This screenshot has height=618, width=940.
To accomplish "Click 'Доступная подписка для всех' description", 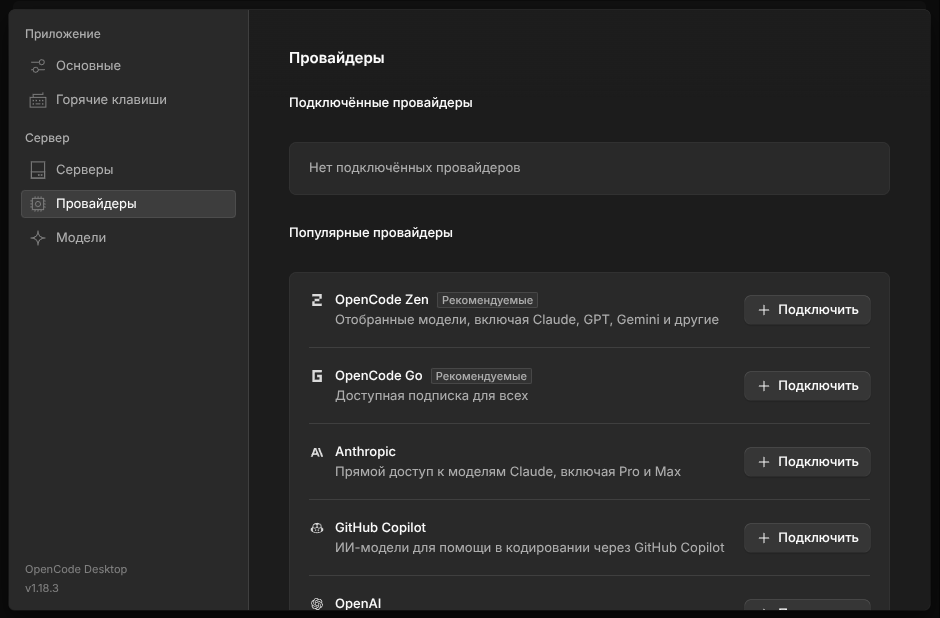I will pos(431,396).
